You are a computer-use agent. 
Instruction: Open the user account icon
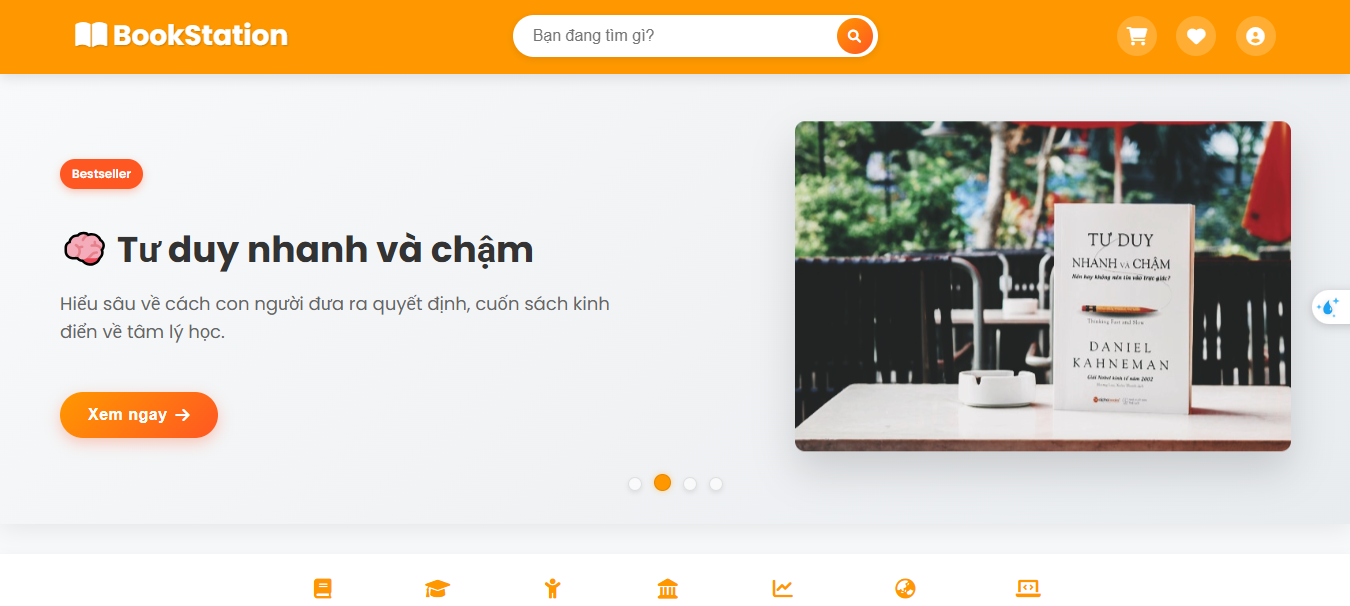(1256, 36)
